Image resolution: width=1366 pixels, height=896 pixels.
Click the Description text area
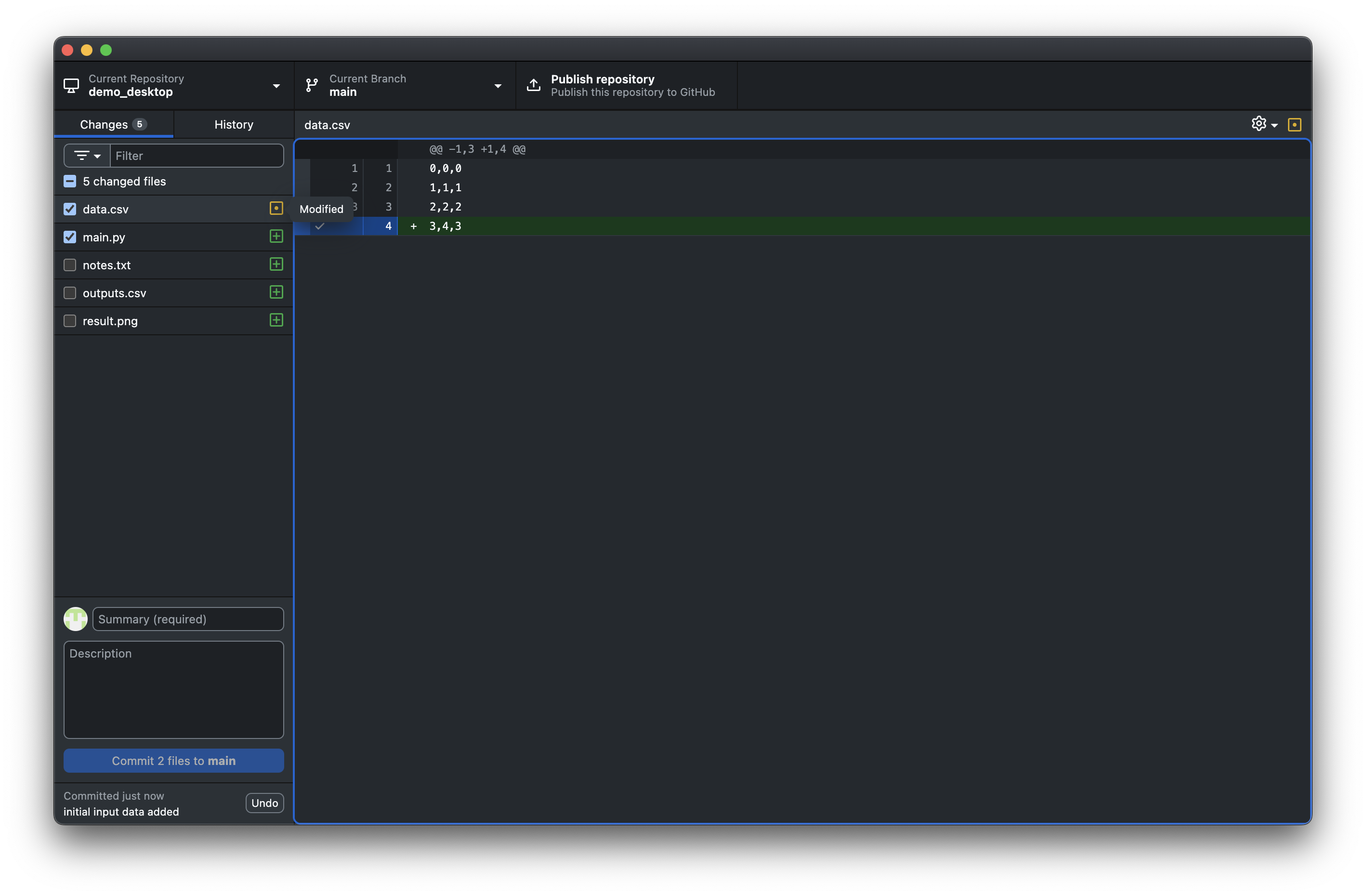click(x=174, y=690)
